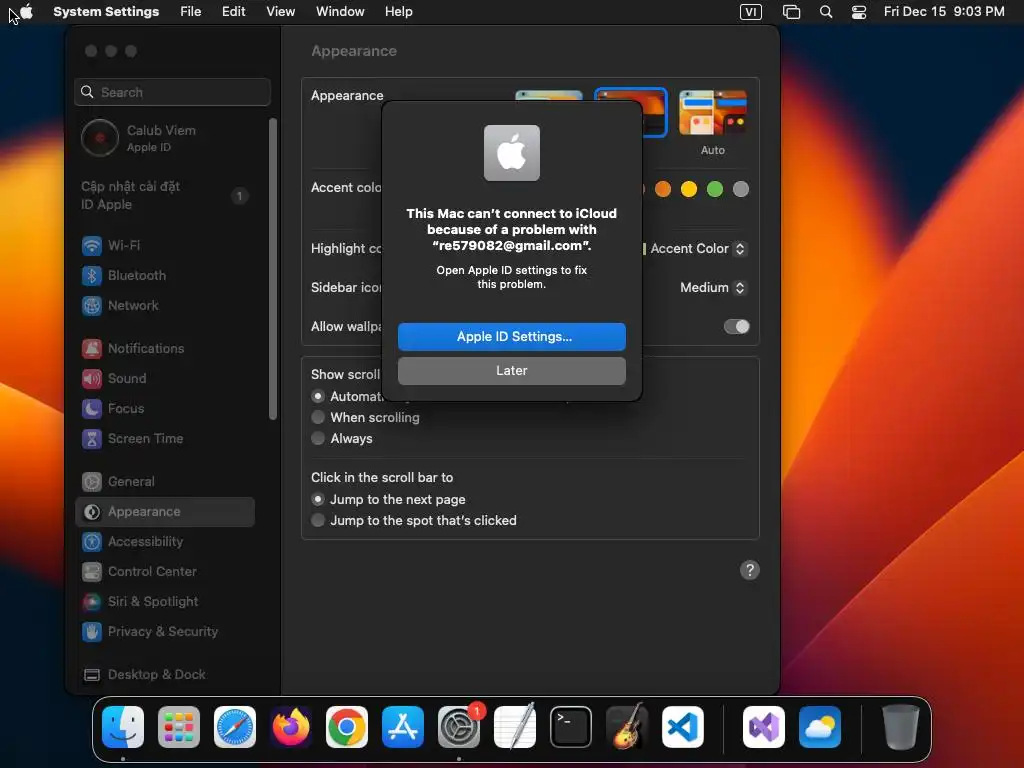1024x768 pixels.
Task: Toggle the Allow wallpaper tinting switch
Action: click(737, 327)
